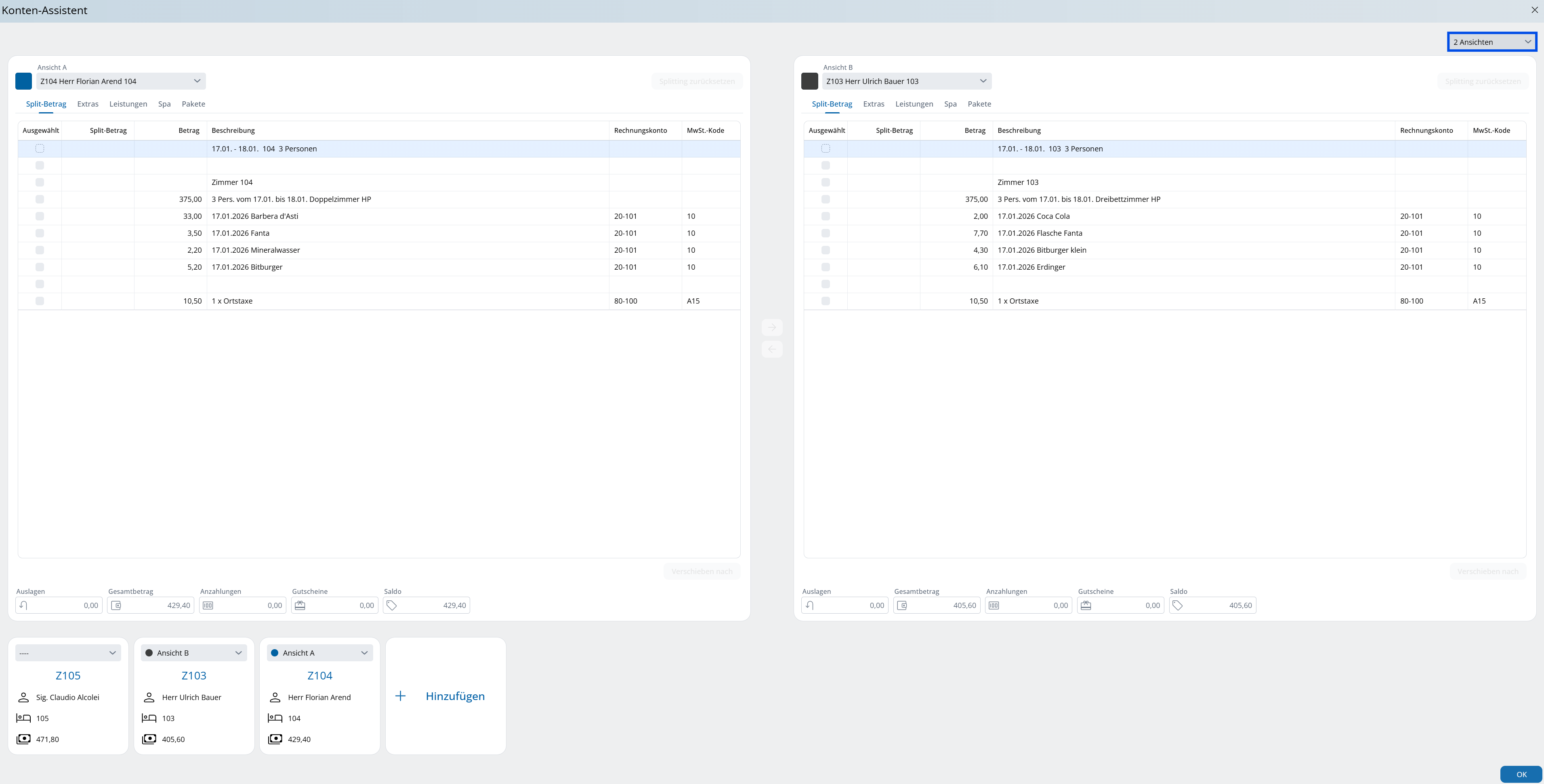Image resolution: width=1544 pixels, height=784 pixels.
Task: Click the Z103 account number link
Action: pos(193,675)
